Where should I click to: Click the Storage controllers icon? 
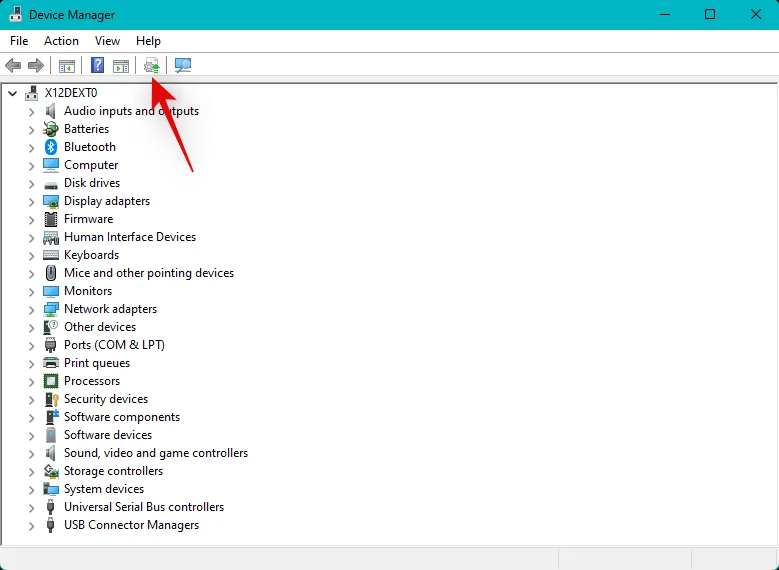51,471
